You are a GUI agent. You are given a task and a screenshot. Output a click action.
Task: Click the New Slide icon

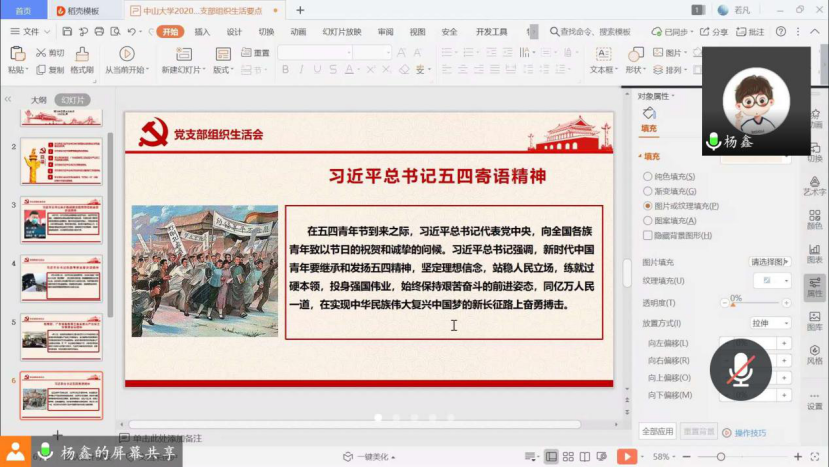pos(184,54)
